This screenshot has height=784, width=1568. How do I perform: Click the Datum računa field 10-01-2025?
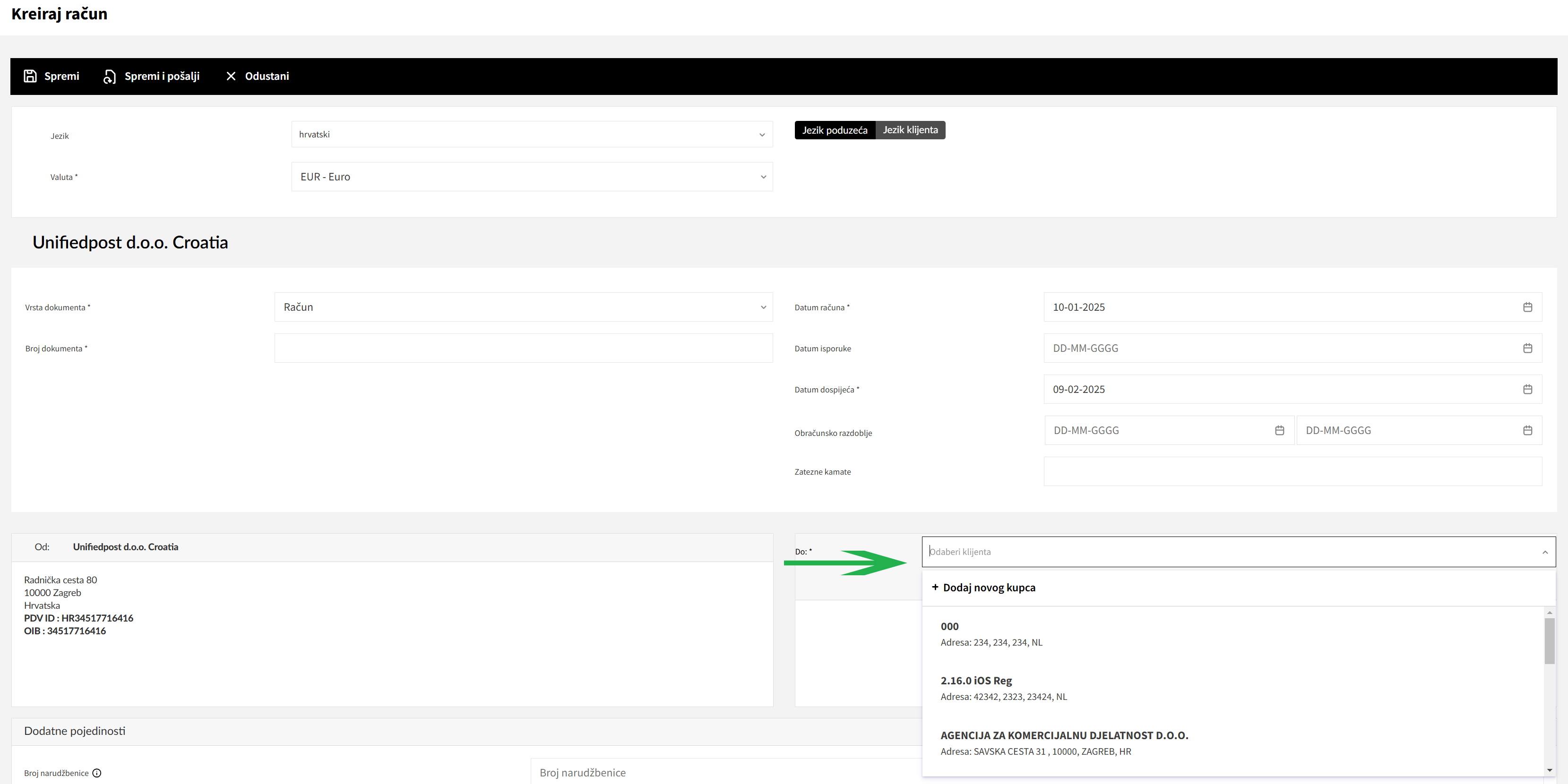pos(1293,307)
